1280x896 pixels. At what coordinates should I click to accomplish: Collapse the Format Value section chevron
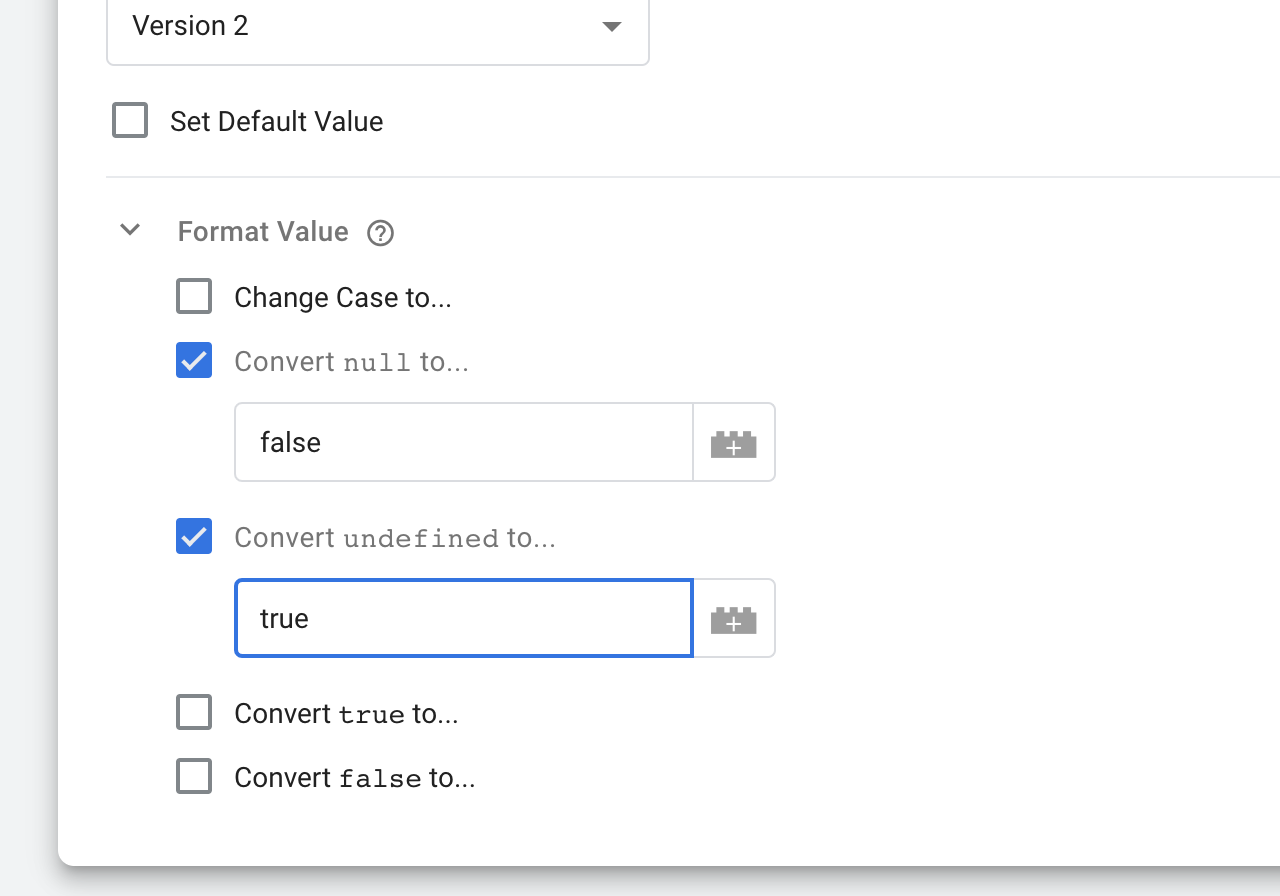130,231
